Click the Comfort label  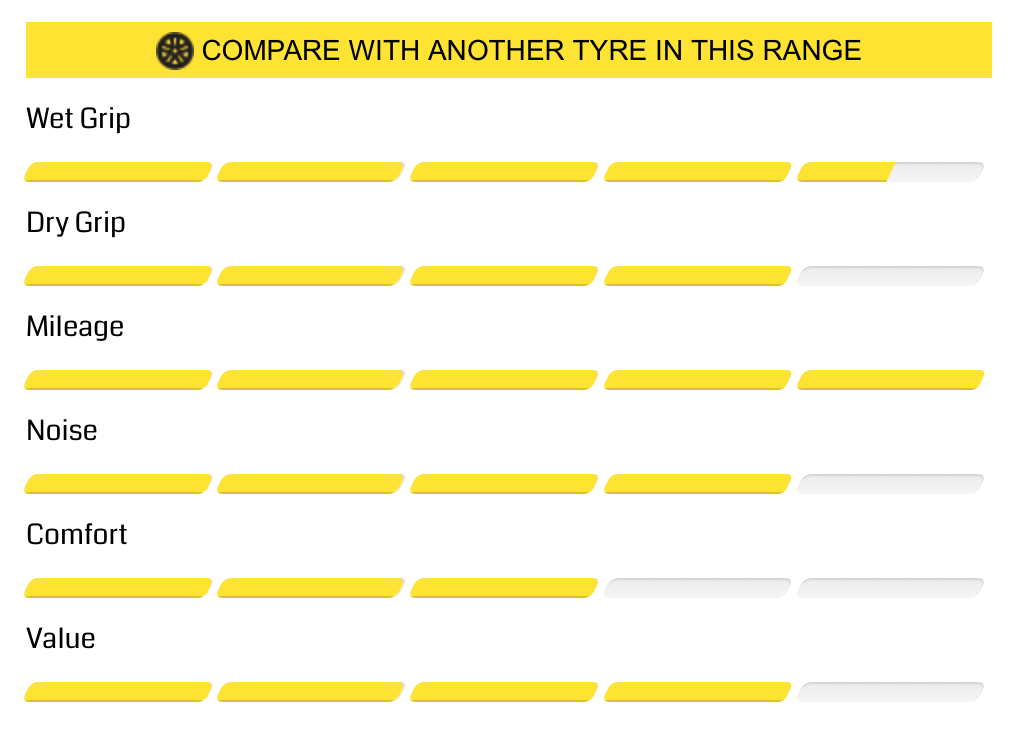click(x=77, y=535)
